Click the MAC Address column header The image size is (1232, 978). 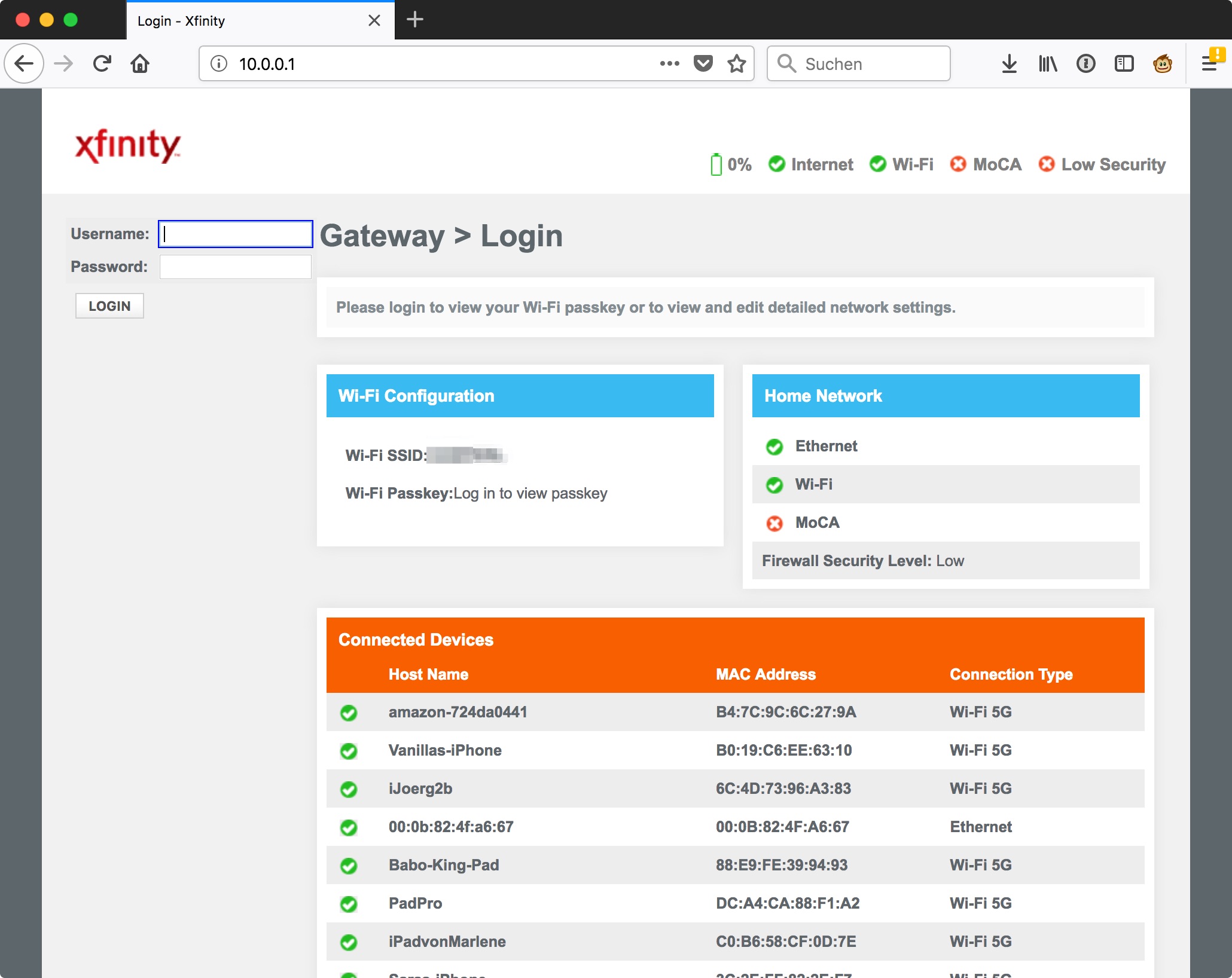(x=766, y=674)
